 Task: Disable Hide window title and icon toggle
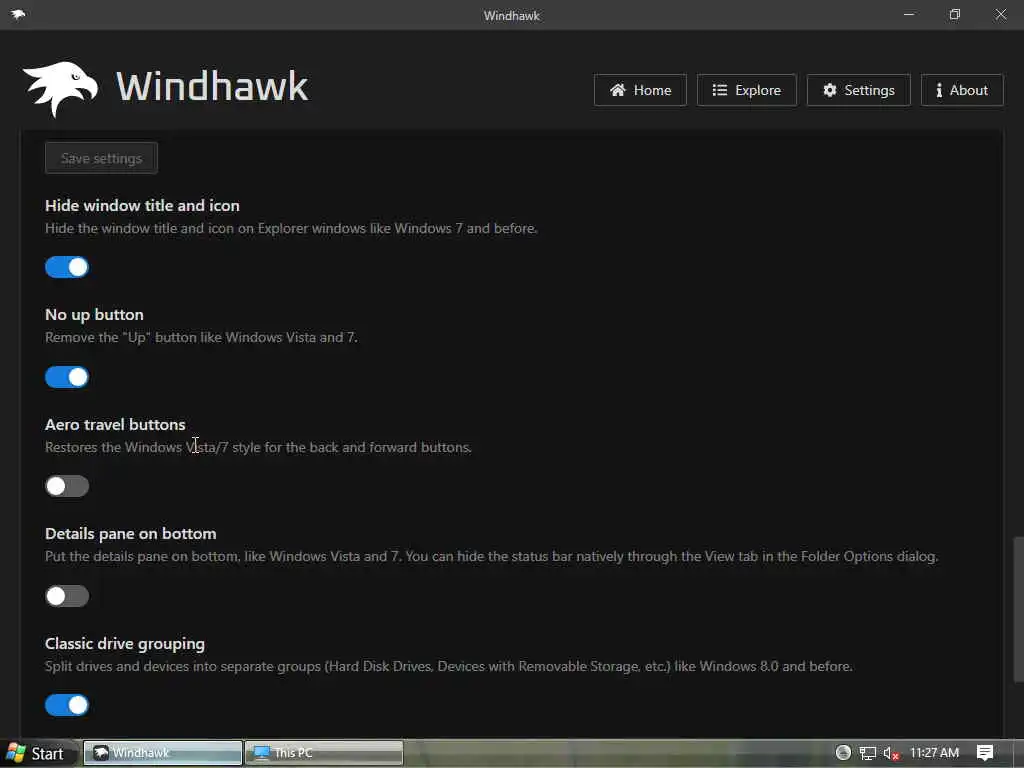point(67,267)
